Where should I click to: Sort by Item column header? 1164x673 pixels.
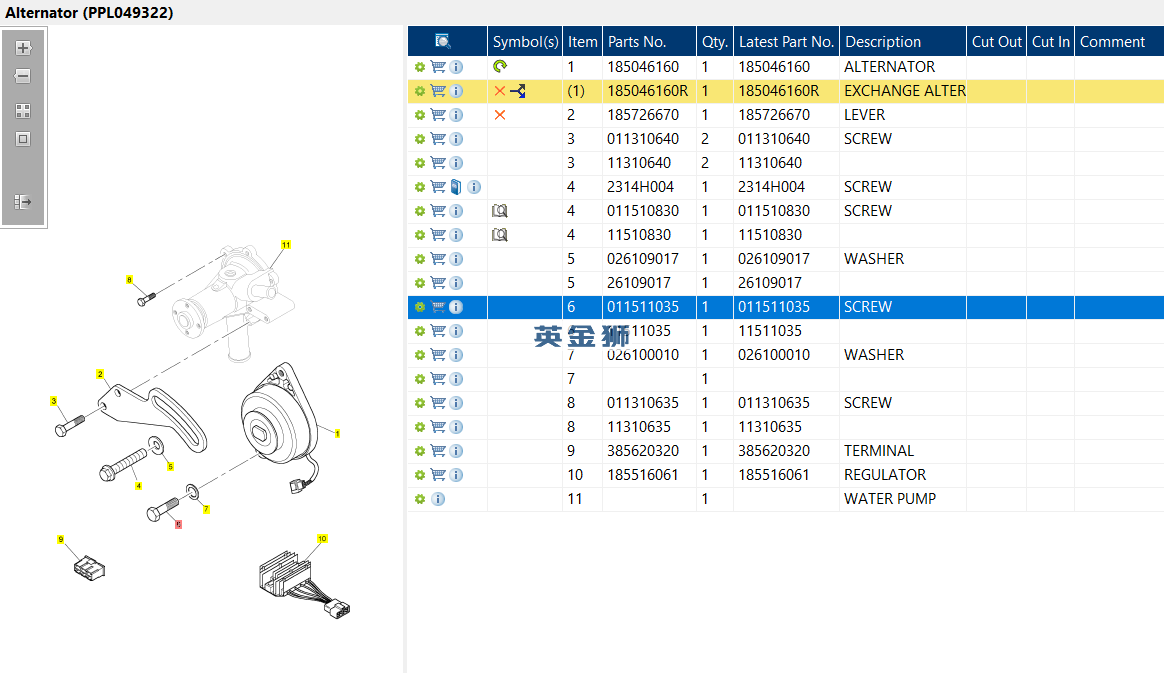(583, 42)
